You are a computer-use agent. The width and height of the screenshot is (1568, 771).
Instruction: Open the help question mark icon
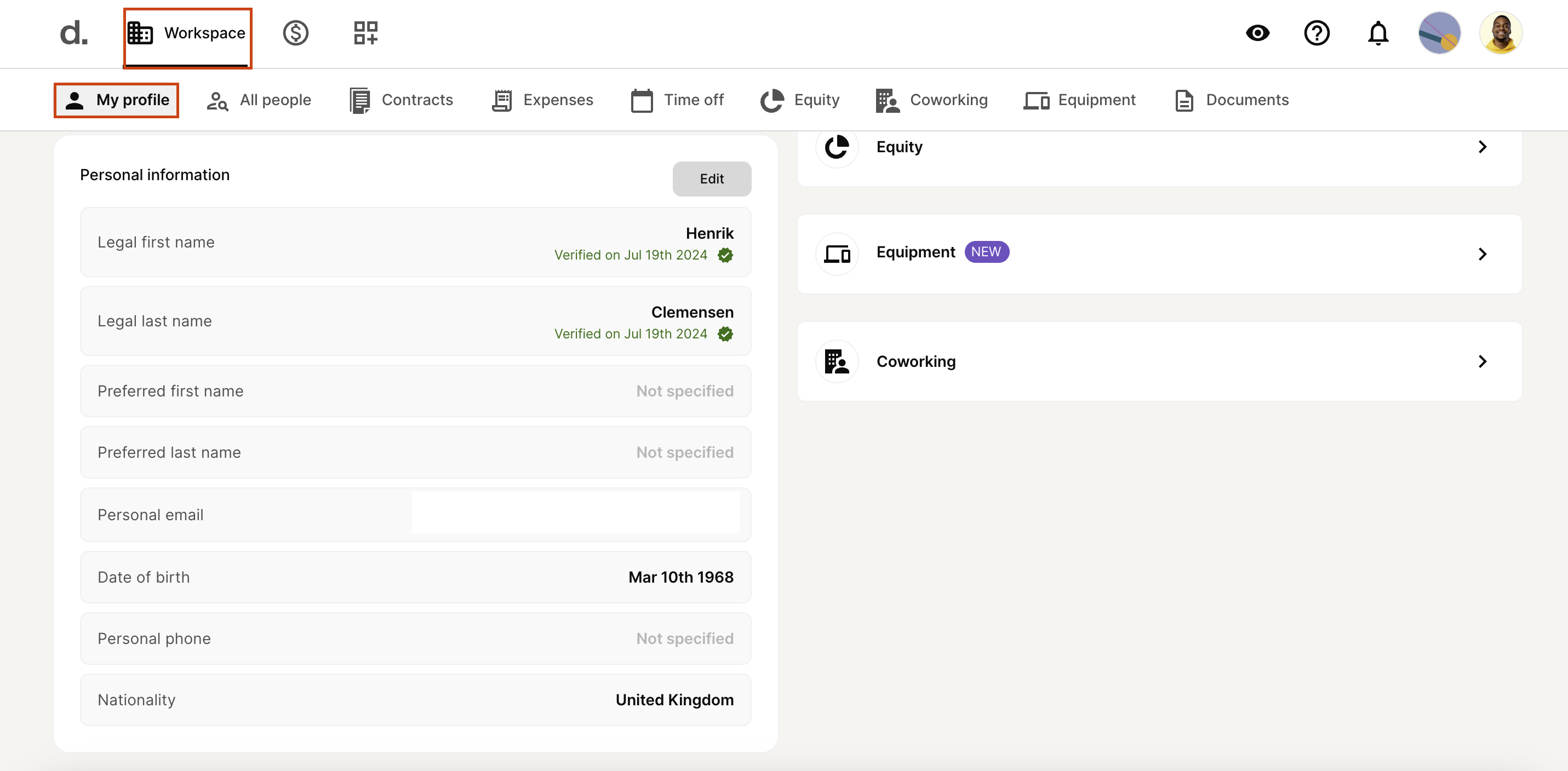1317,33
